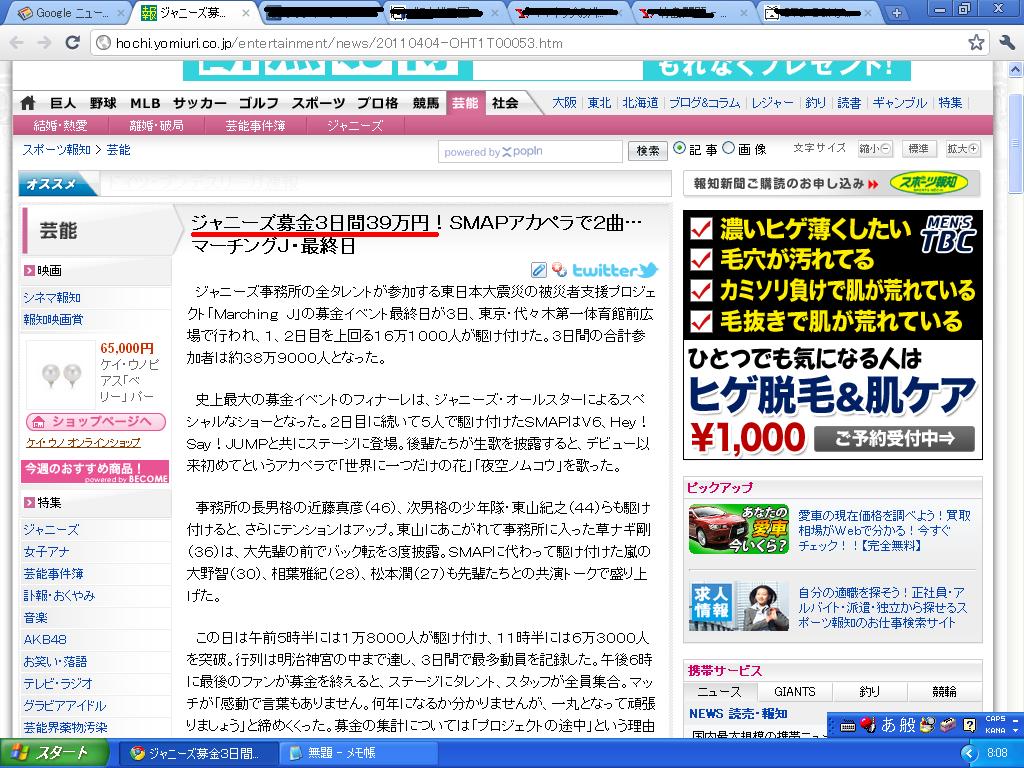The image size is (1024, 768).
Task: Click the ショップページへ button
Action: [x=95, y=421]
